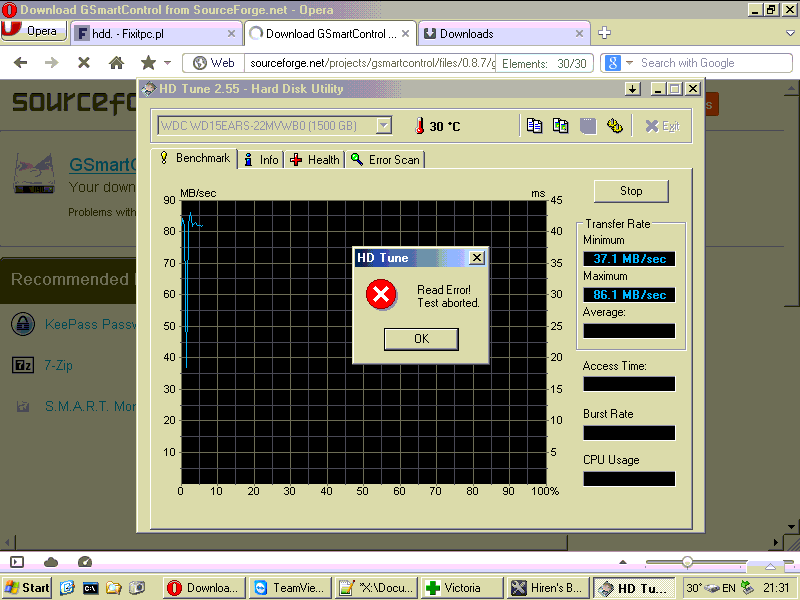Close the hdd. - Fixitpc.pl tab
Viewport: 800px width, 600px height.
tap(231, 34)
